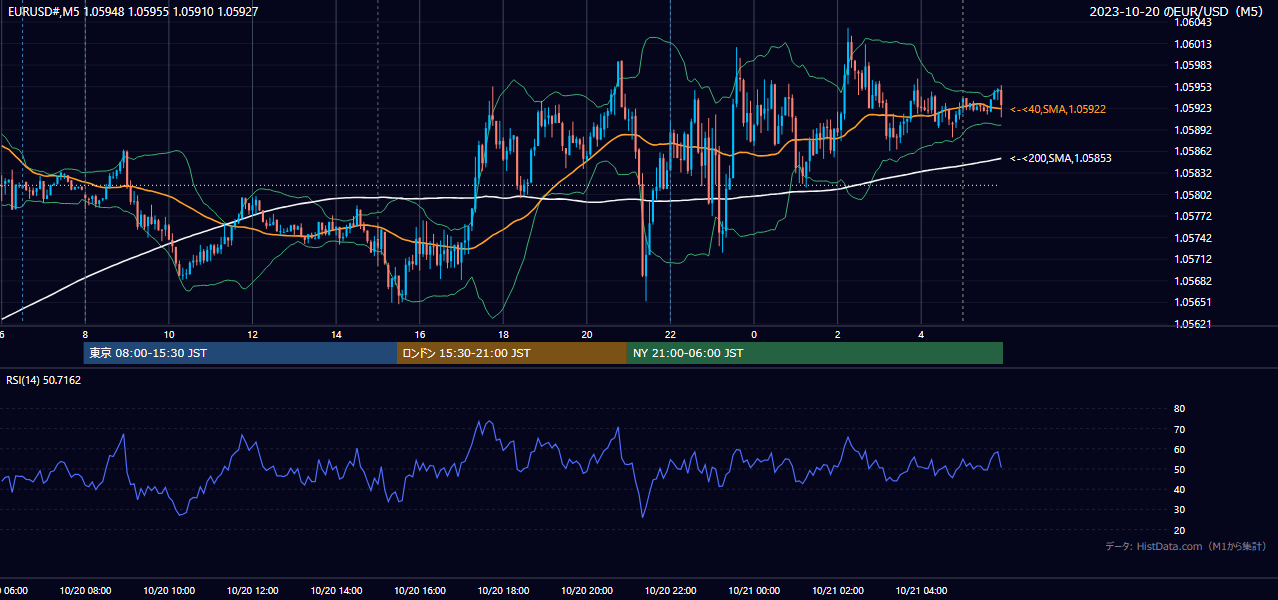The width and height of the screenshot is (1278, 600).
Task: Click the 10/20 12:00 date label
Action: [252, 591]
